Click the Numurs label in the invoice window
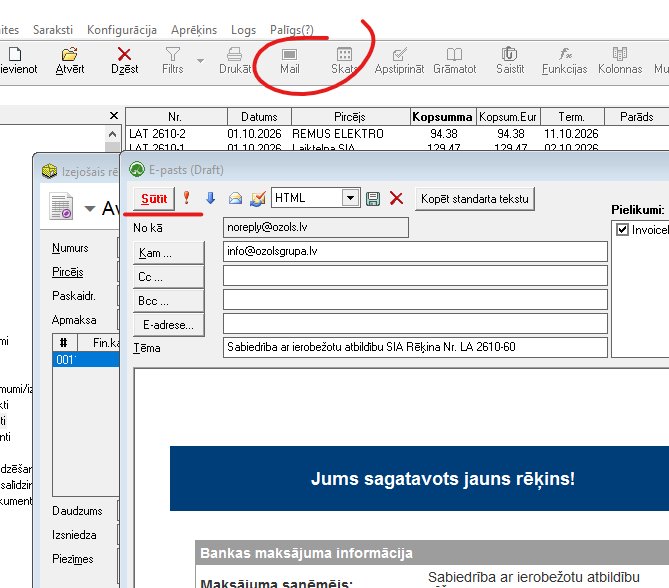Viewport: 669px width, 588px height. click(x=70, y=248)
